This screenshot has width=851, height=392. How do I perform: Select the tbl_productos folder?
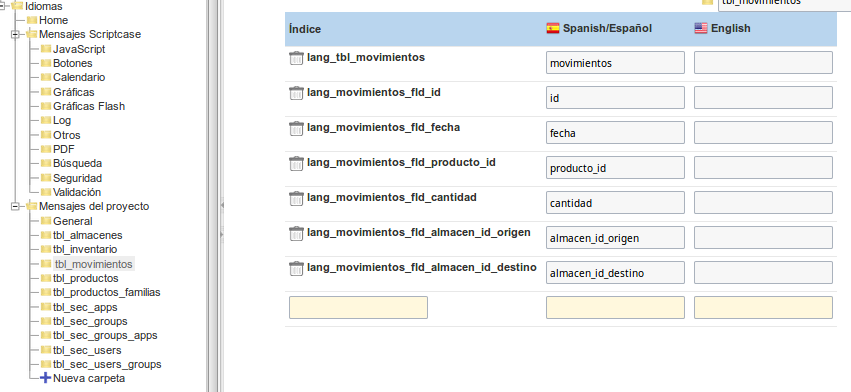point(86,278)
